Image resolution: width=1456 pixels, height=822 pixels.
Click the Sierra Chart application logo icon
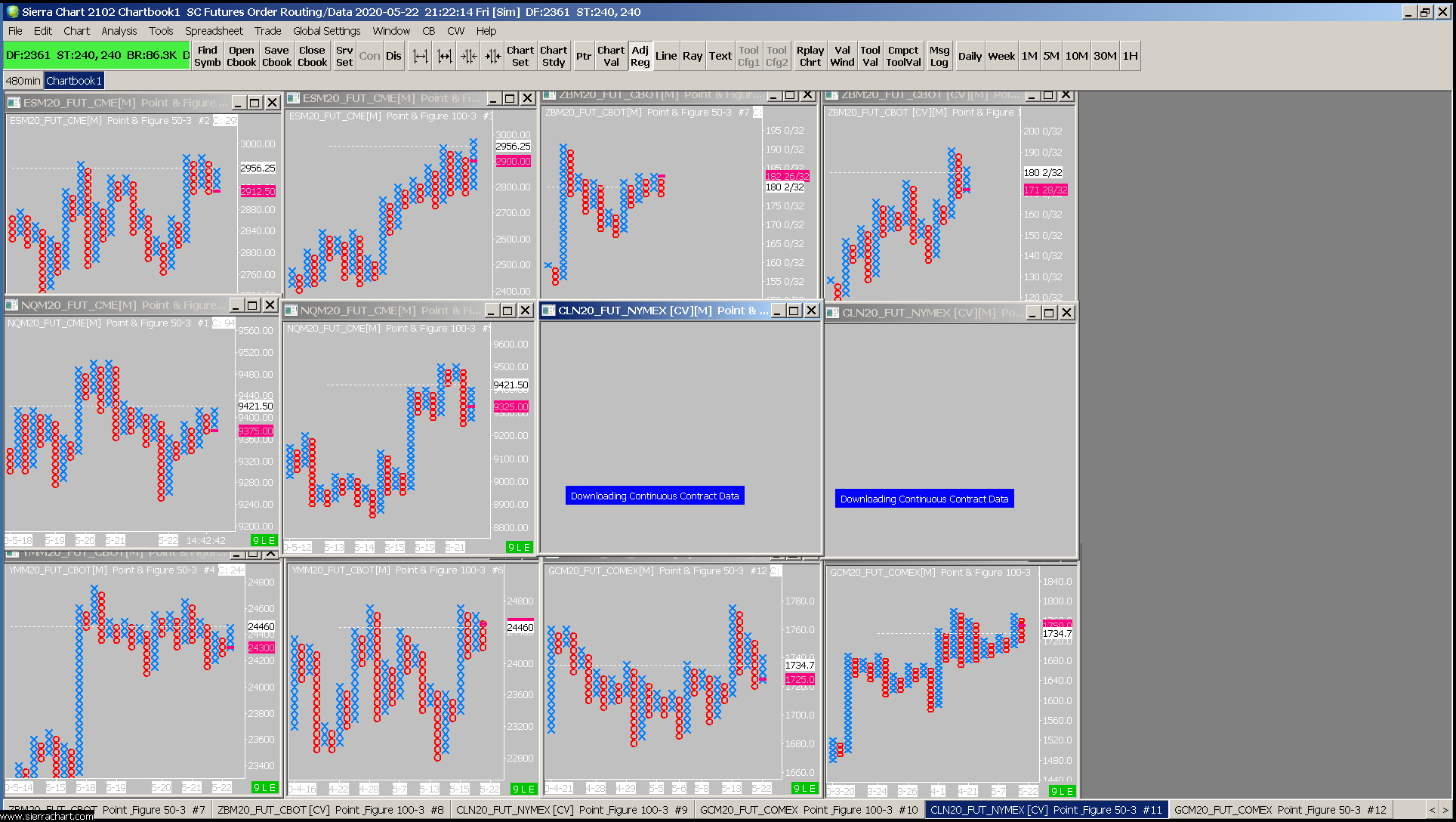click(x=12, y=11)
